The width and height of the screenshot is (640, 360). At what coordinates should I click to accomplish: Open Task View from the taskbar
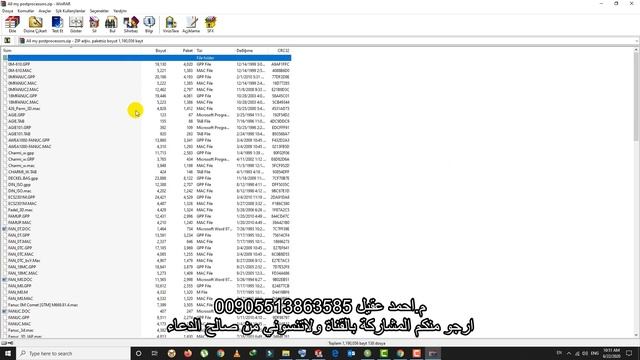155,353
